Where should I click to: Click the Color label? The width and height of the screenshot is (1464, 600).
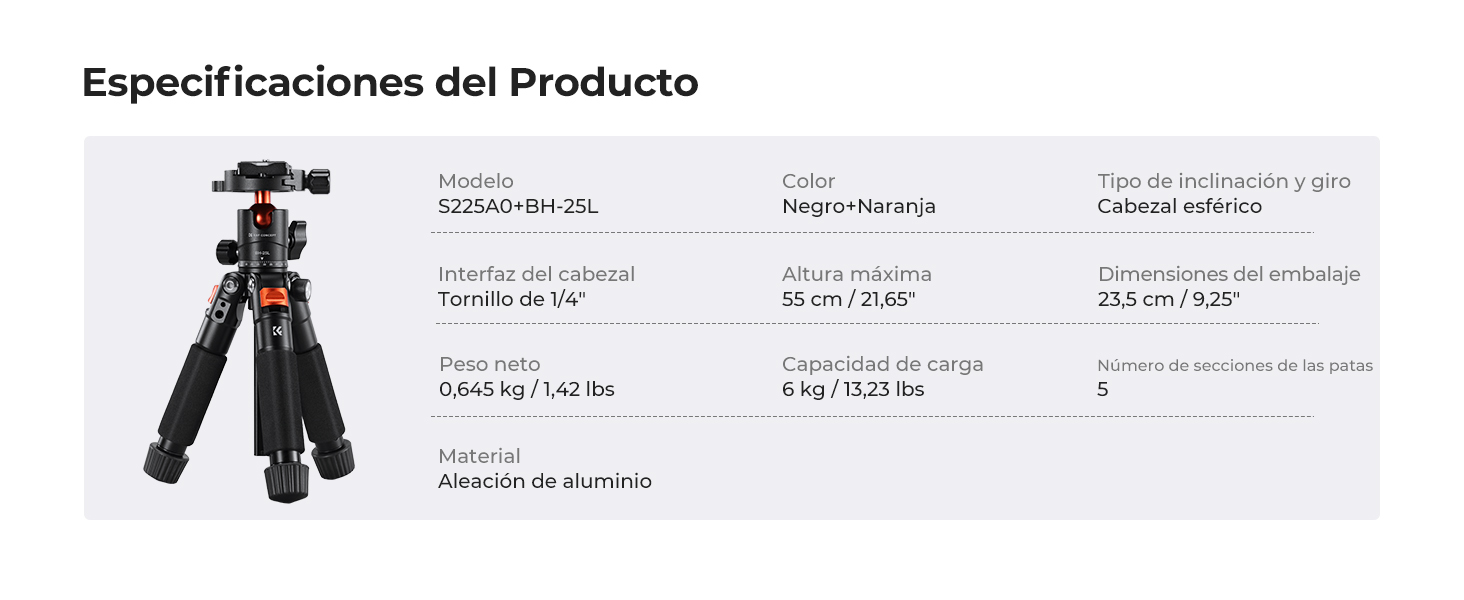(x=808, y=181)
